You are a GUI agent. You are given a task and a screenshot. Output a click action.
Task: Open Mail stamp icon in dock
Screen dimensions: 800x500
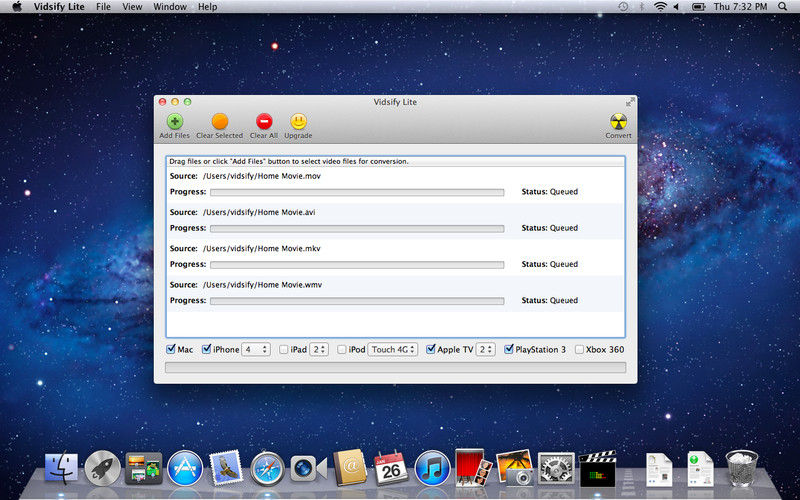click(x=226, y=467)
